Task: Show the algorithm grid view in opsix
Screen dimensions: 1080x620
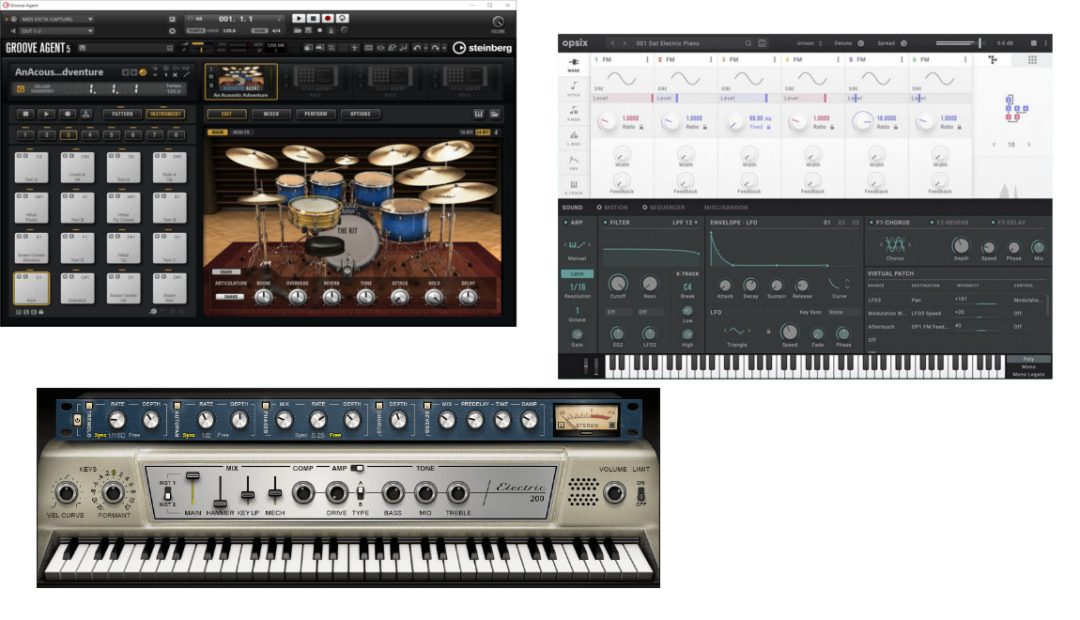Action: click(x=1032, y=61)
